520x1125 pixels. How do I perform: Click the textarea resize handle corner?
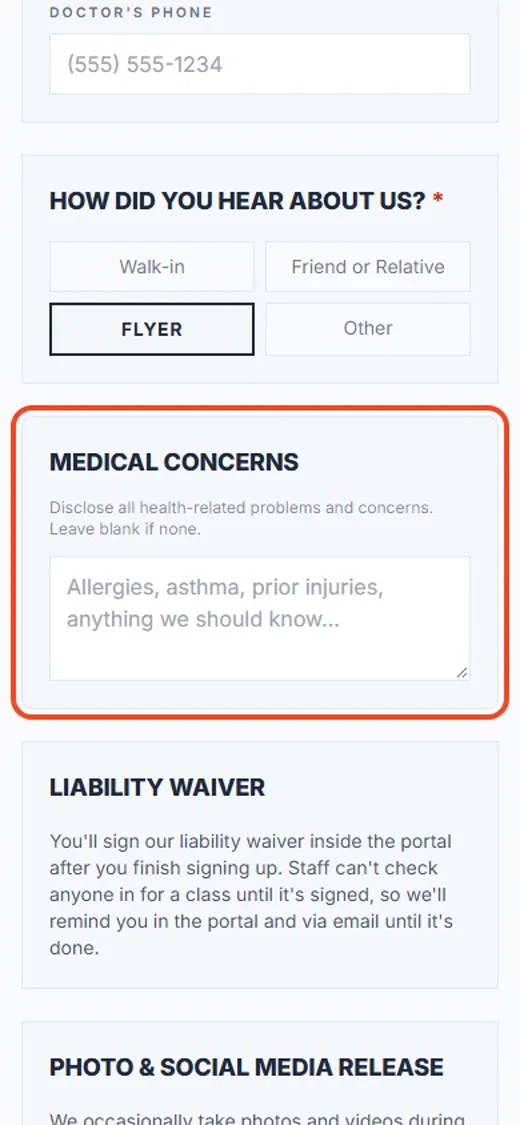pyautogui.click(x=462, y=672)
